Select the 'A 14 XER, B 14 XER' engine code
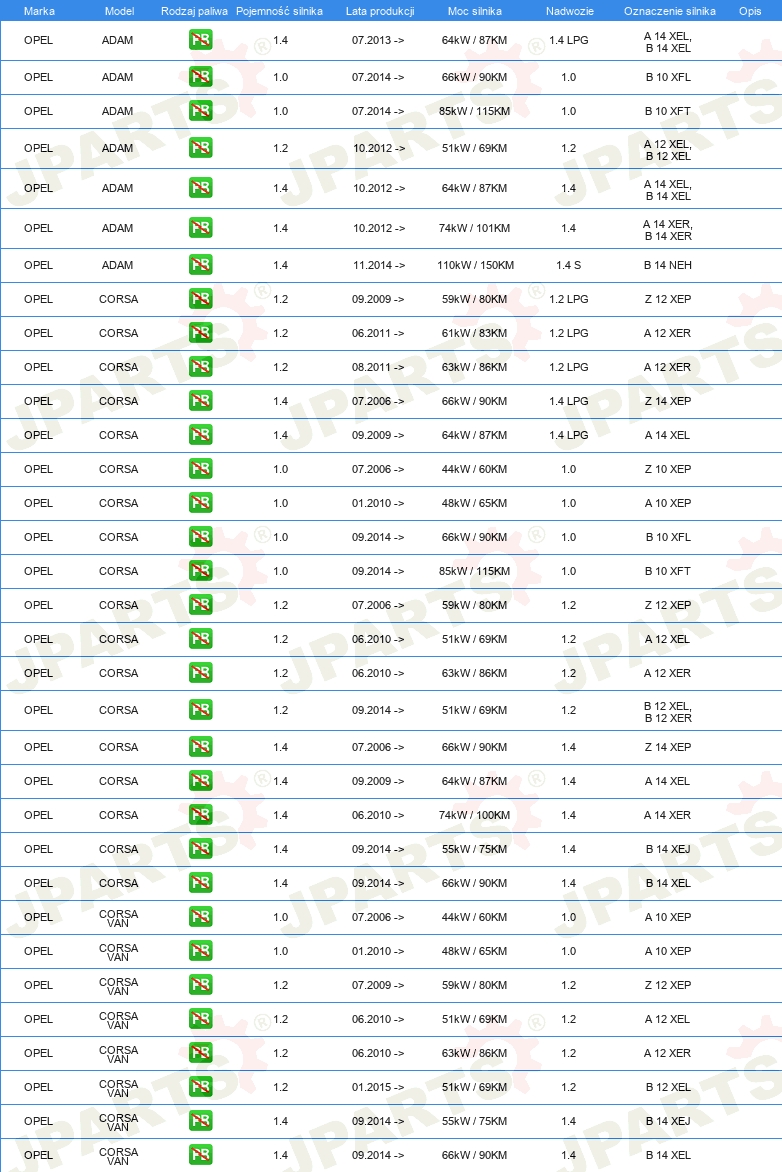The height and width of the screenshot is (1172, 782). click(x=668, y=229)
